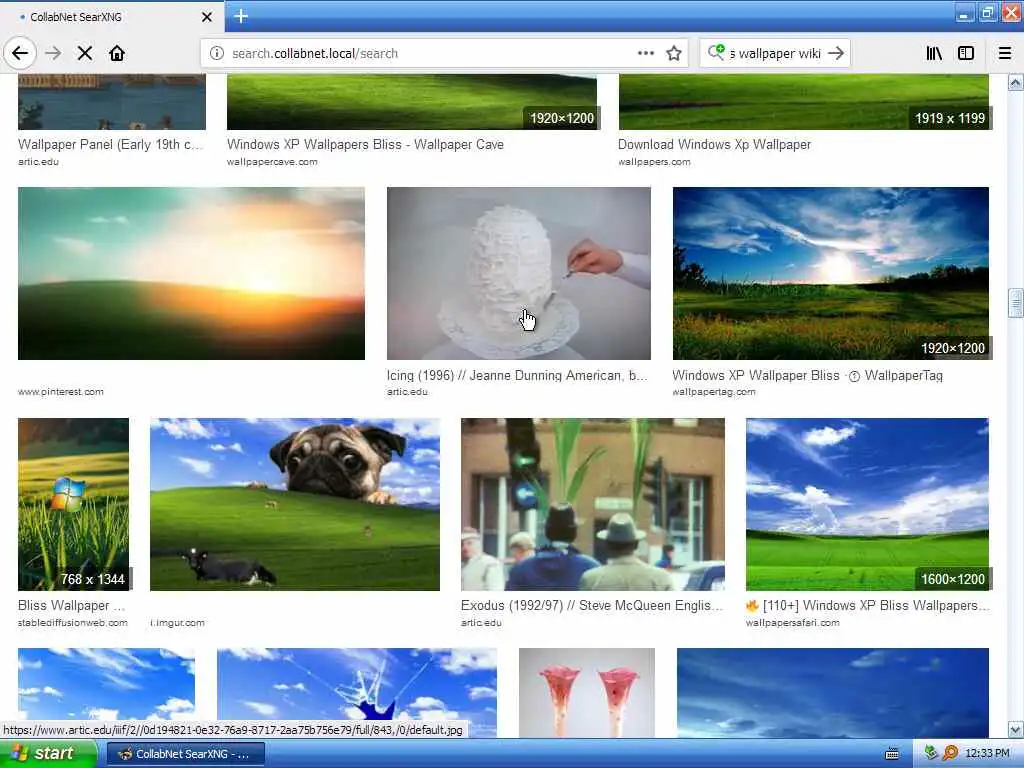Click the wallpapercave.com source text
Image resolution: width=1024 pixels, height=768 pixels.
pos(272,162)
